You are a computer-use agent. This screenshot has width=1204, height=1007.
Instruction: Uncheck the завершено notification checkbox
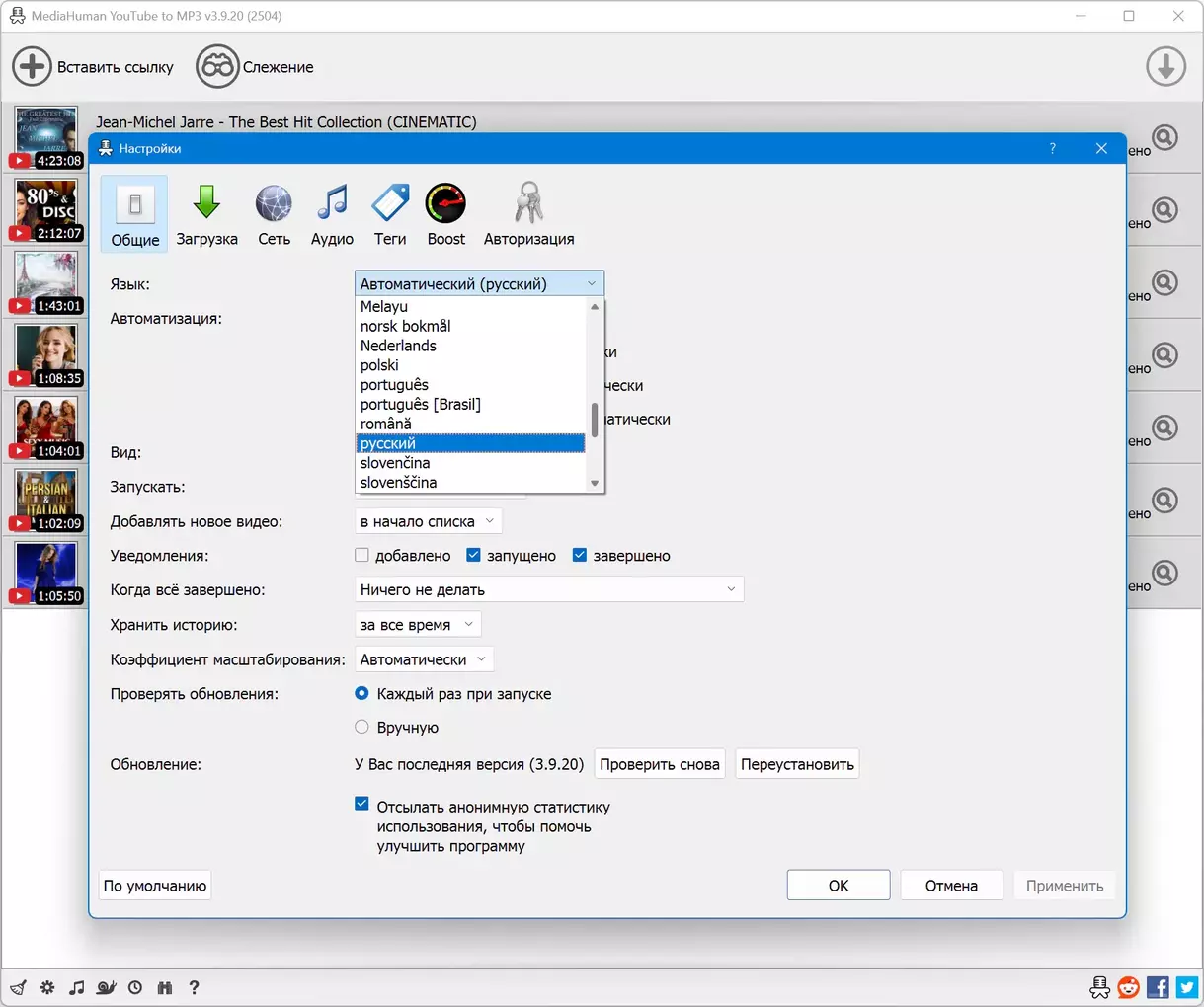point(580,556)
